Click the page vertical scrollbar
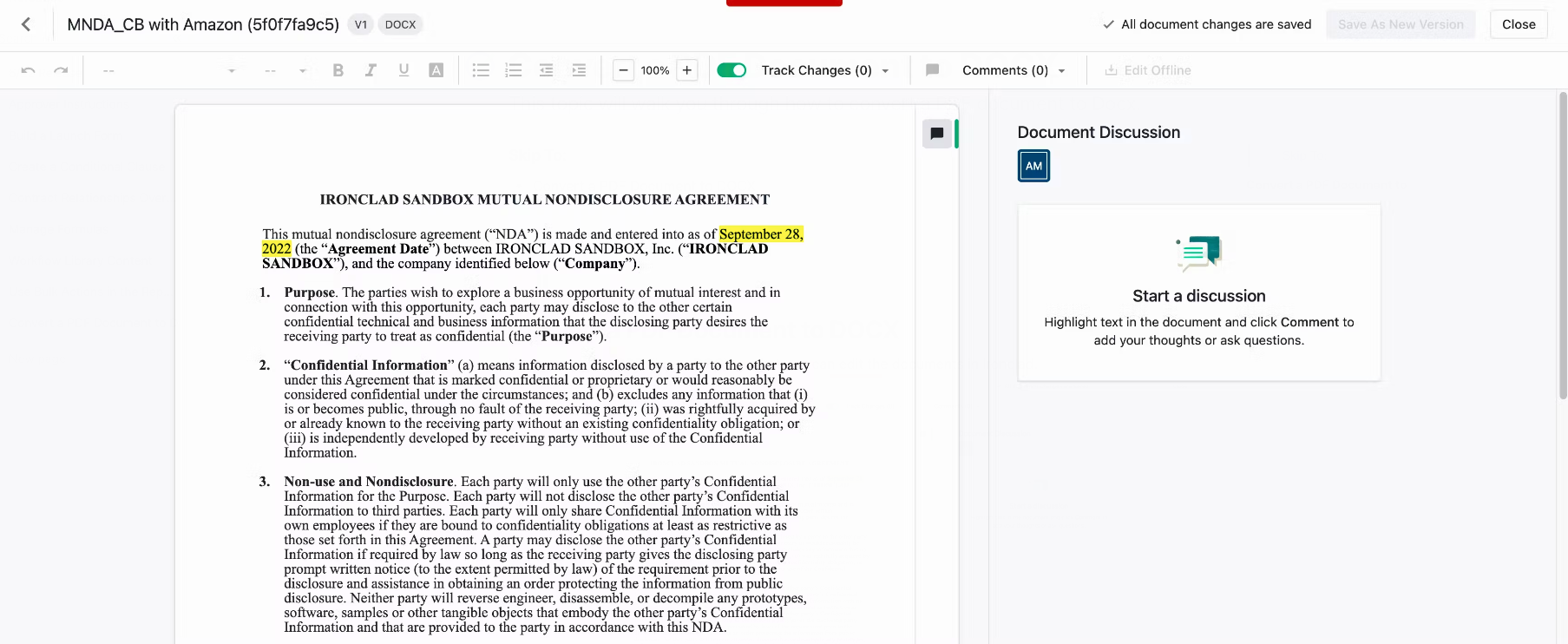Screen dimensions: 1568x644 [x=1563, y=245]
